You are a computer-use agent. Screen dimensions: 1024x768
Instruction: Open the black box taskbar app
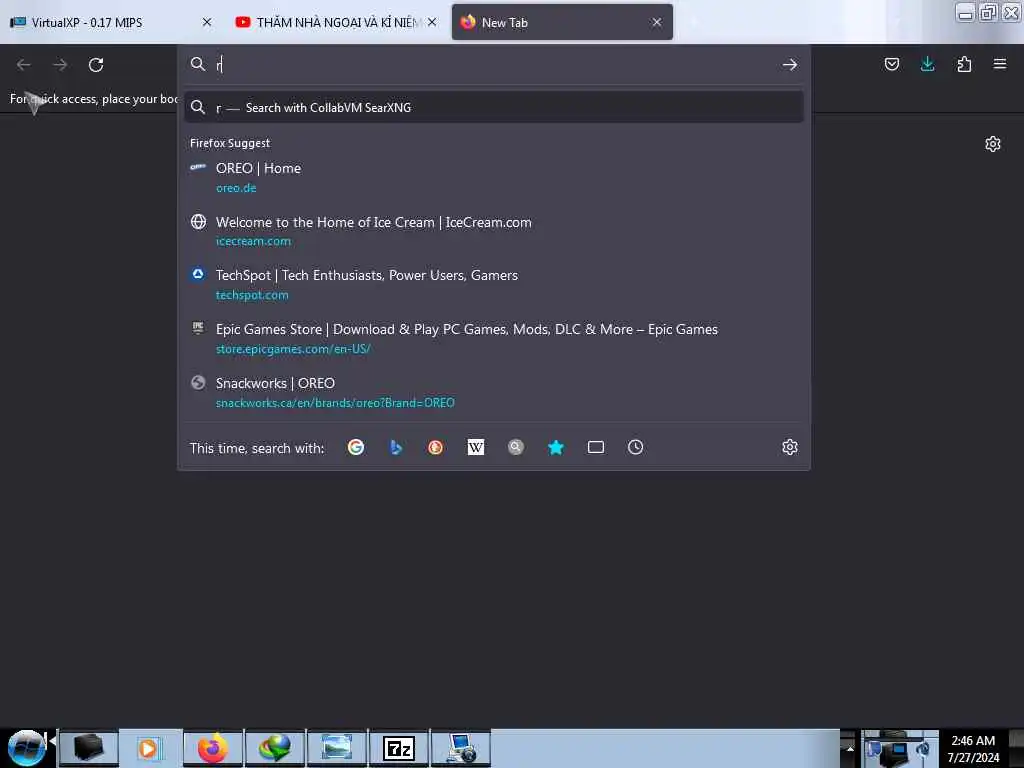(89, 748)
